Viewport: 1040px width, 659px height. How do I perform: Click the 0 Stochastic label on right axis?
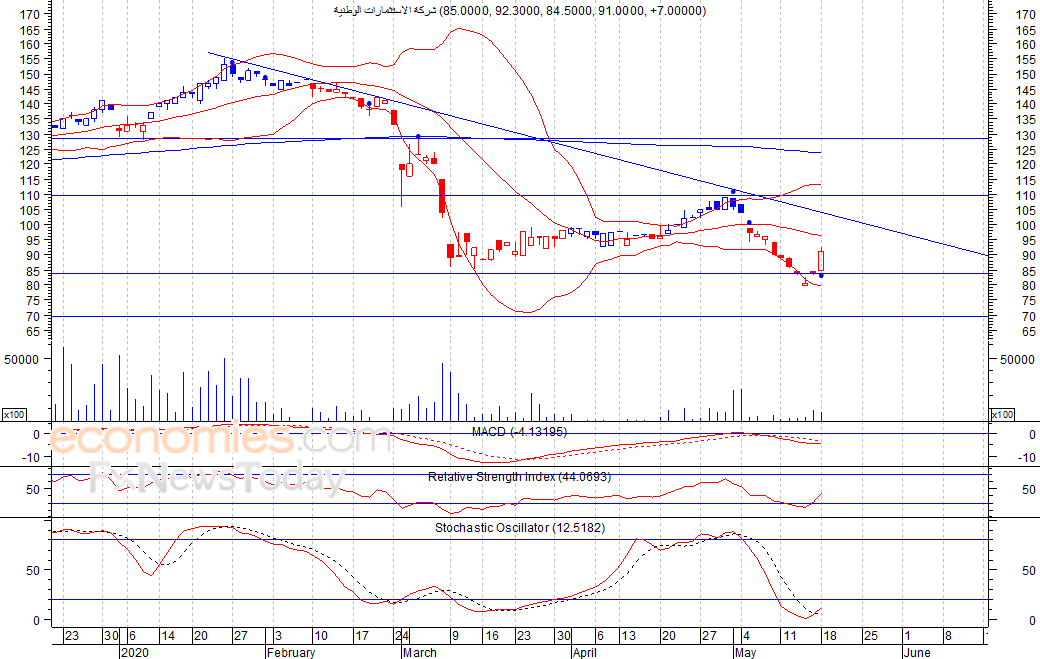(x=1031, y=621)
